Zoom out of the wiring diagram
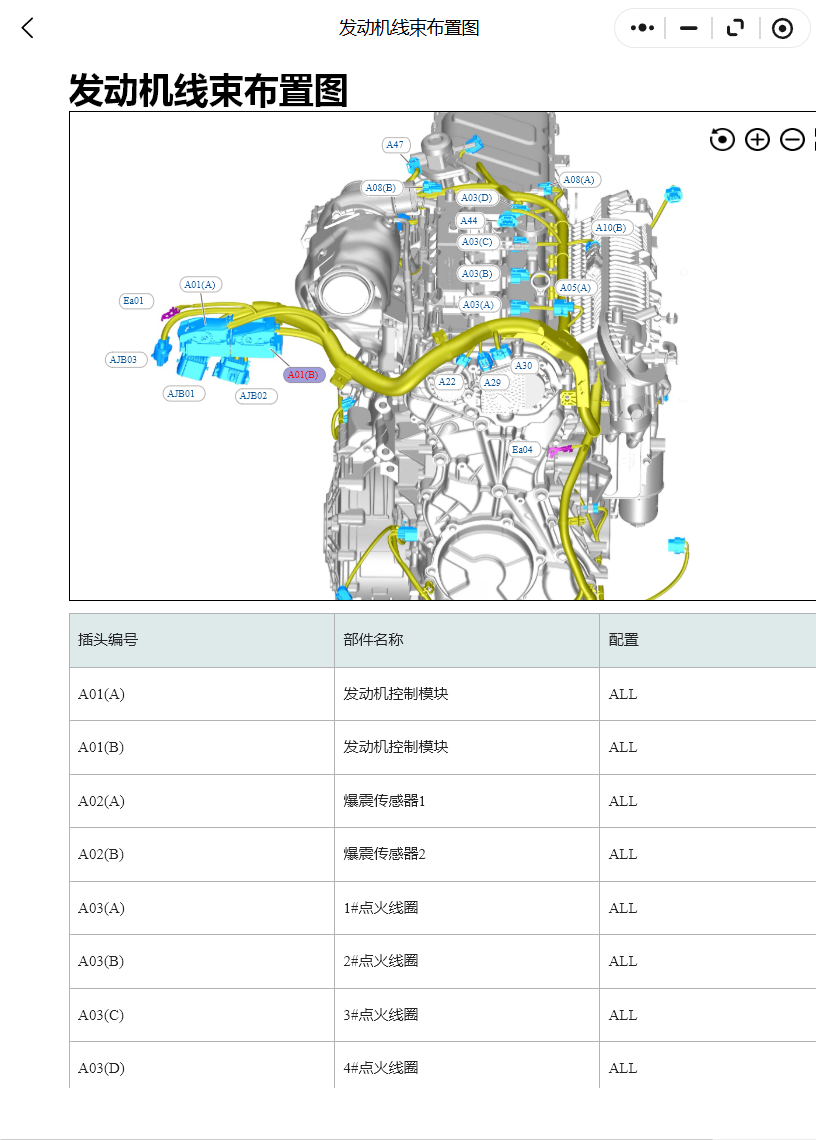The image size is (816, 1140). click(791, 140)
